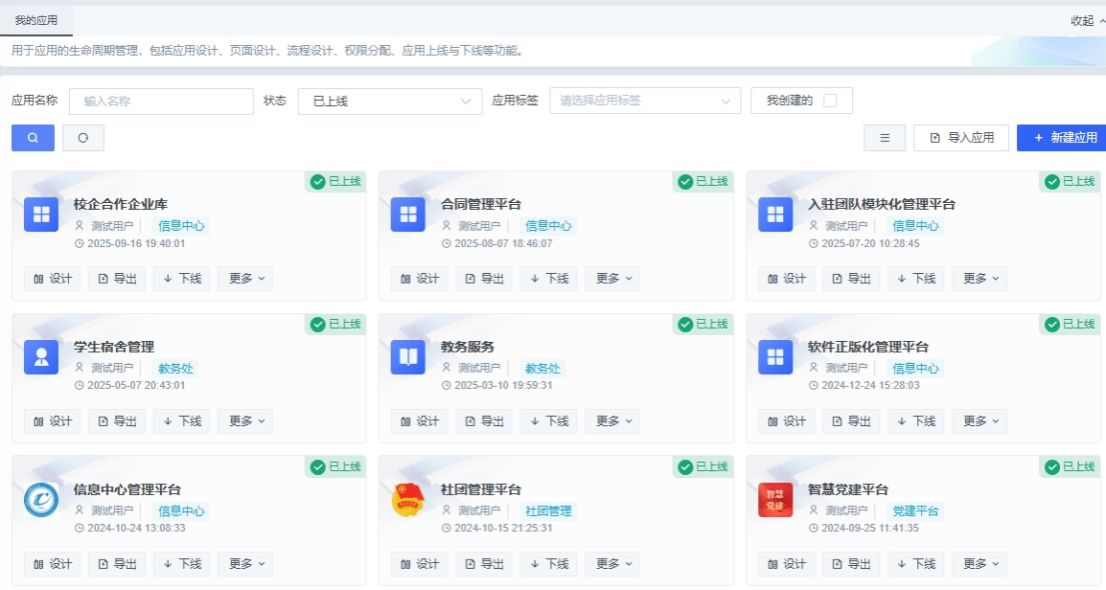
Task: Click timestamp 2024-12-24 15:28:03
Action: click(x=870, y=385)
